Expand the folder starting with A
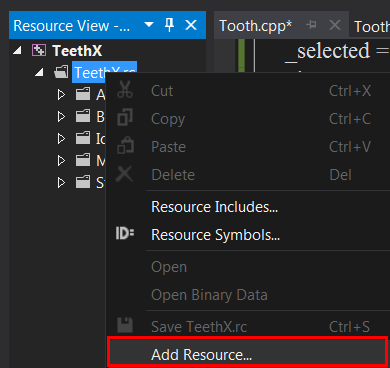Screen dimensions: 390x368 [x=61, y=95]
